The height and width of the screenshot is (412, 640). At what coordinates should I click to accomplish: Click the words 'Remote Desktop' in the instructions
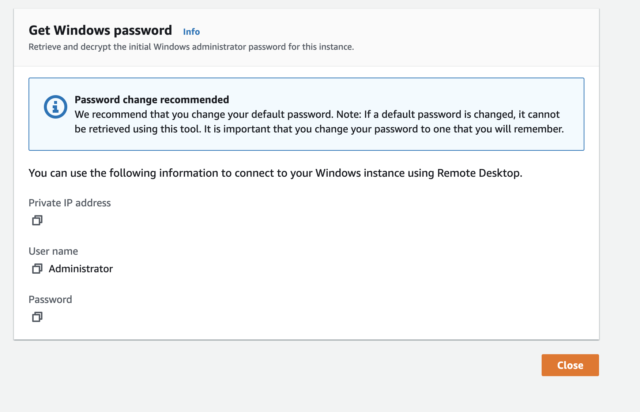480,173
